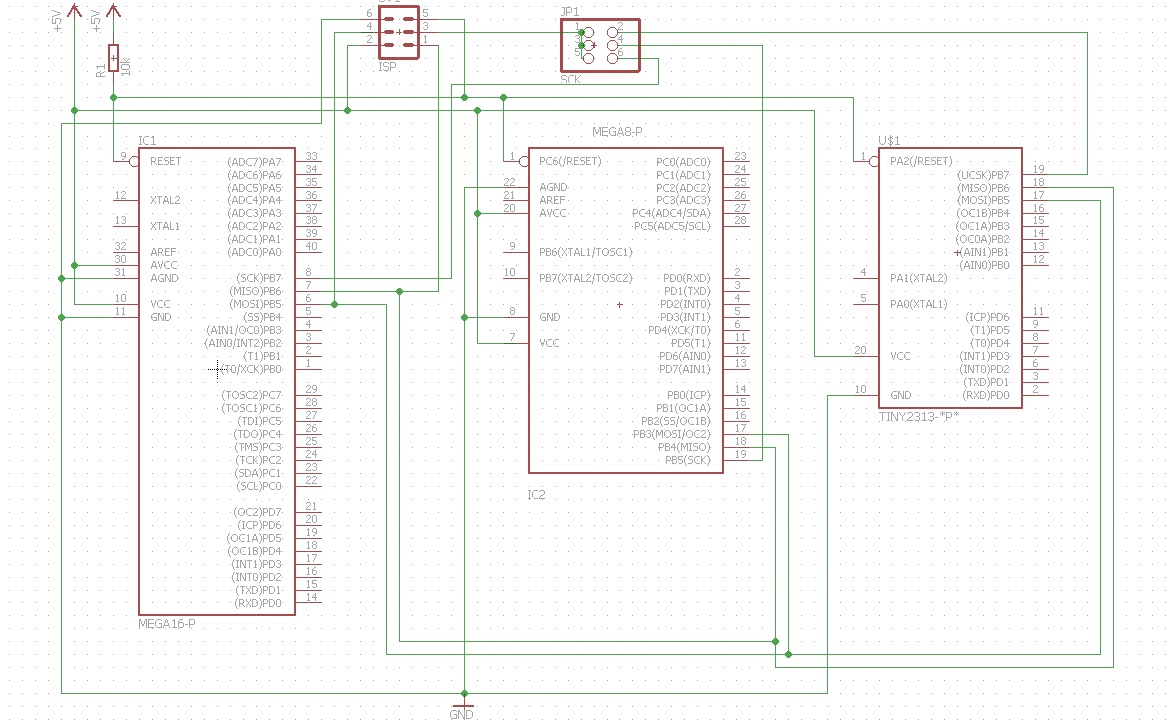Click the RESET pin on IC1
Image resolution: width=1173 pixels, height=722 pixels.
165,161
